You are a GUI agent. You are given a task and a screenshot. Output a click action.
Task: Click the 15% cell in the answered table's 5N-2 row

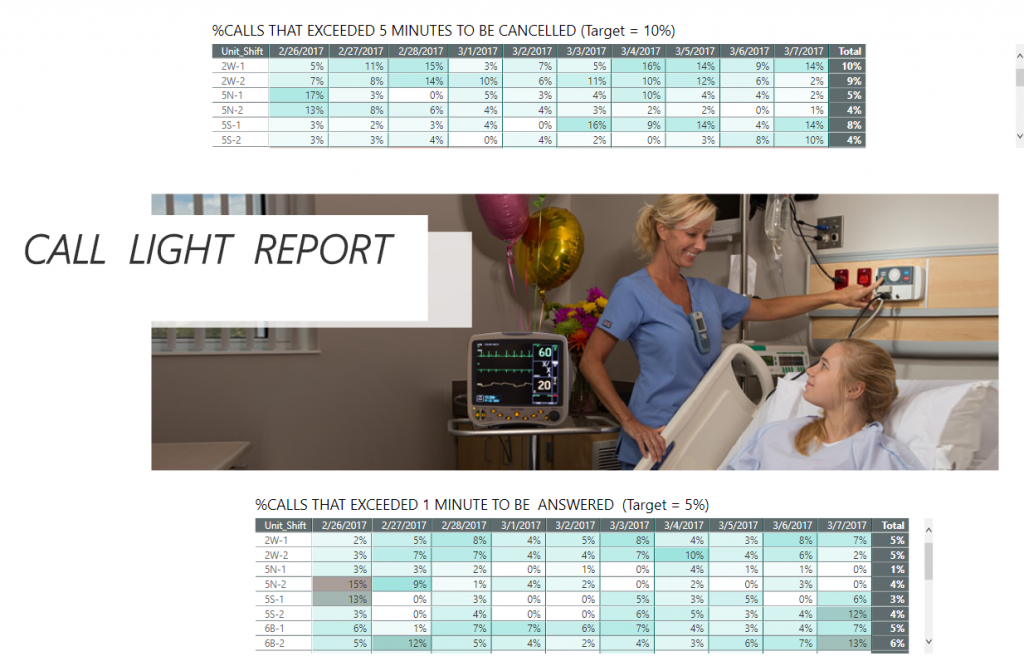pos(341,584)
